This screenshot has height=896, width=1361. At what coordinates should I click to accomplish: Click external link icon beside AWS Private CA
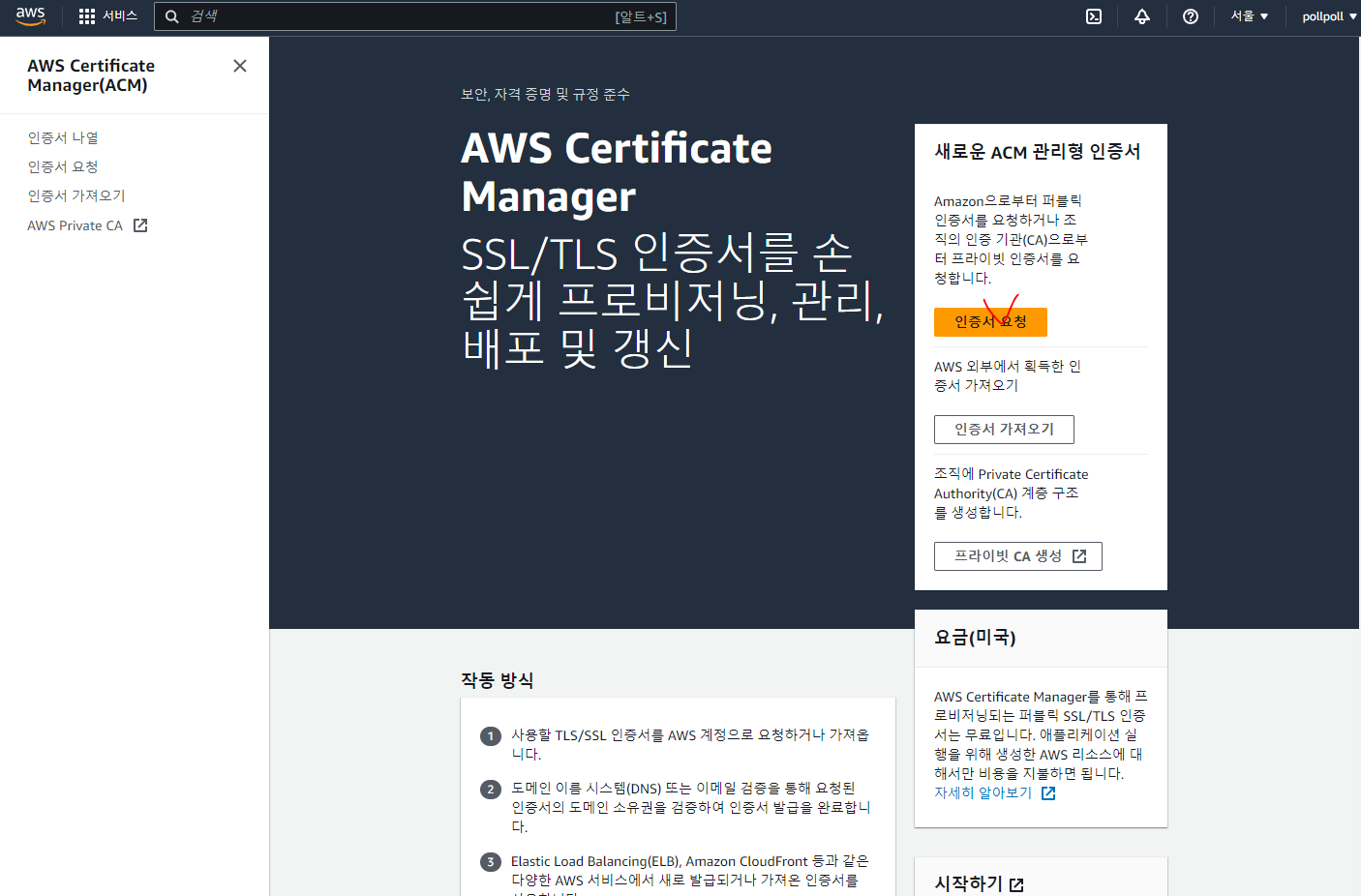click(x=140, y=225)
